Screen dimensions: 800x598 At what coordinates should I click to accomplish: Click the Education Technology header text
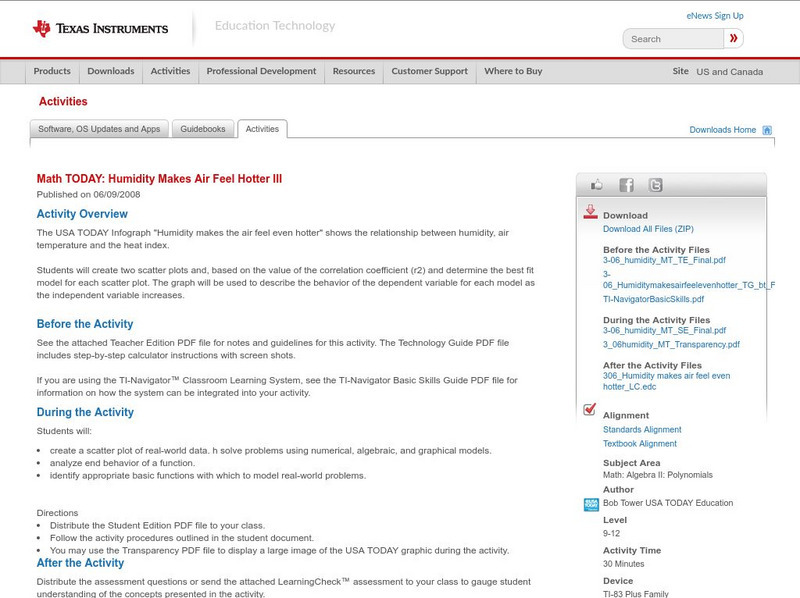tap(275, 26)
